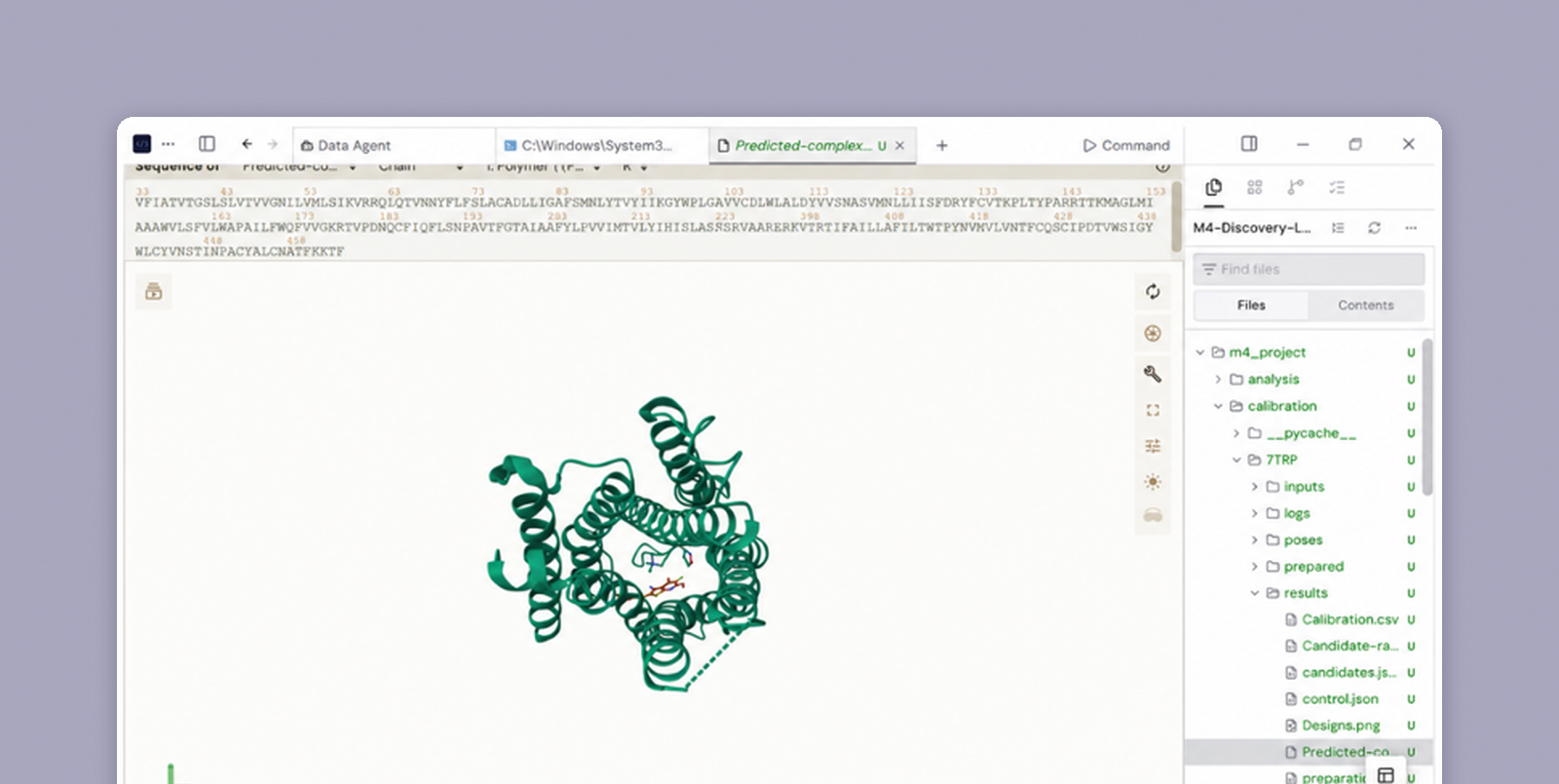Open the sliders controls panel in viewer
Image resolution: width=1559 pixels, height=784 pixels.
click(x=1153, y=446)
